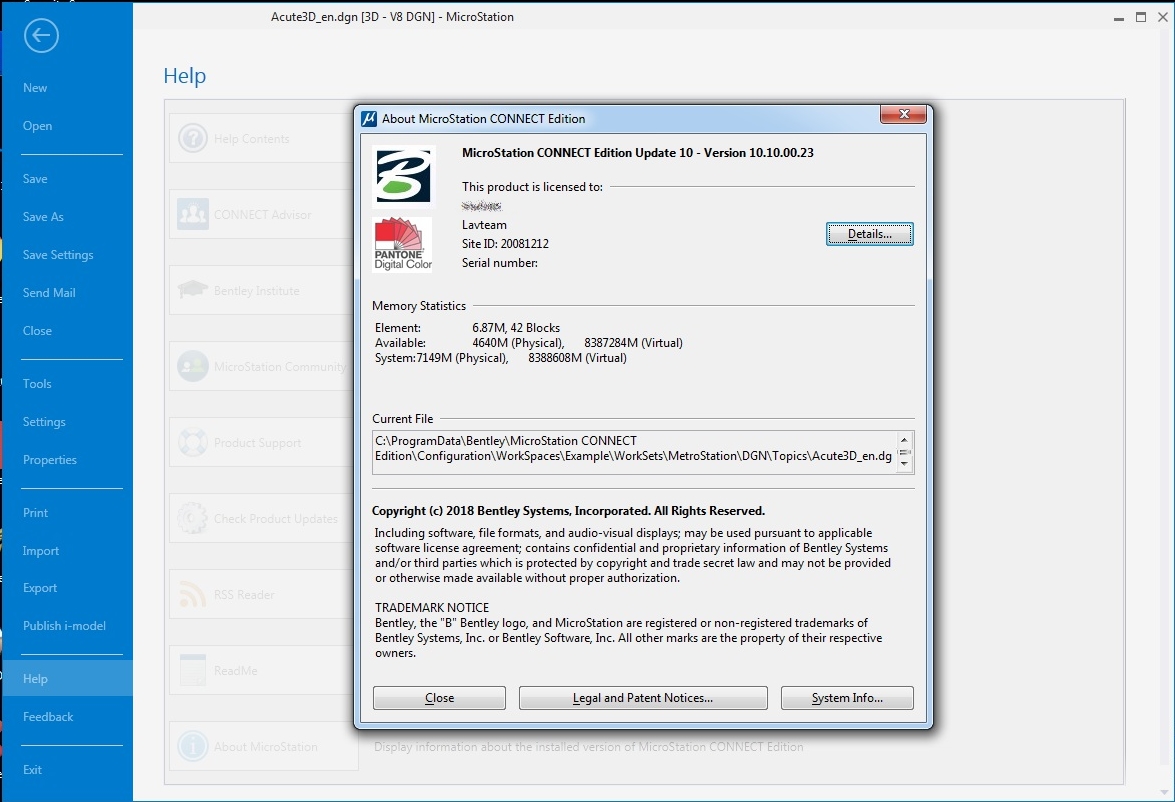Select Print in the sidebar
1175x802 pixels.
pyautogui.click(x=35, y=513)
